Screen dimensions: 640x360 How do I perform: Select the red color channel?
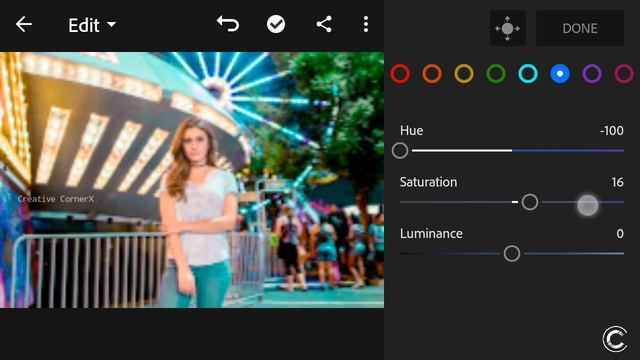coord(400,74)
